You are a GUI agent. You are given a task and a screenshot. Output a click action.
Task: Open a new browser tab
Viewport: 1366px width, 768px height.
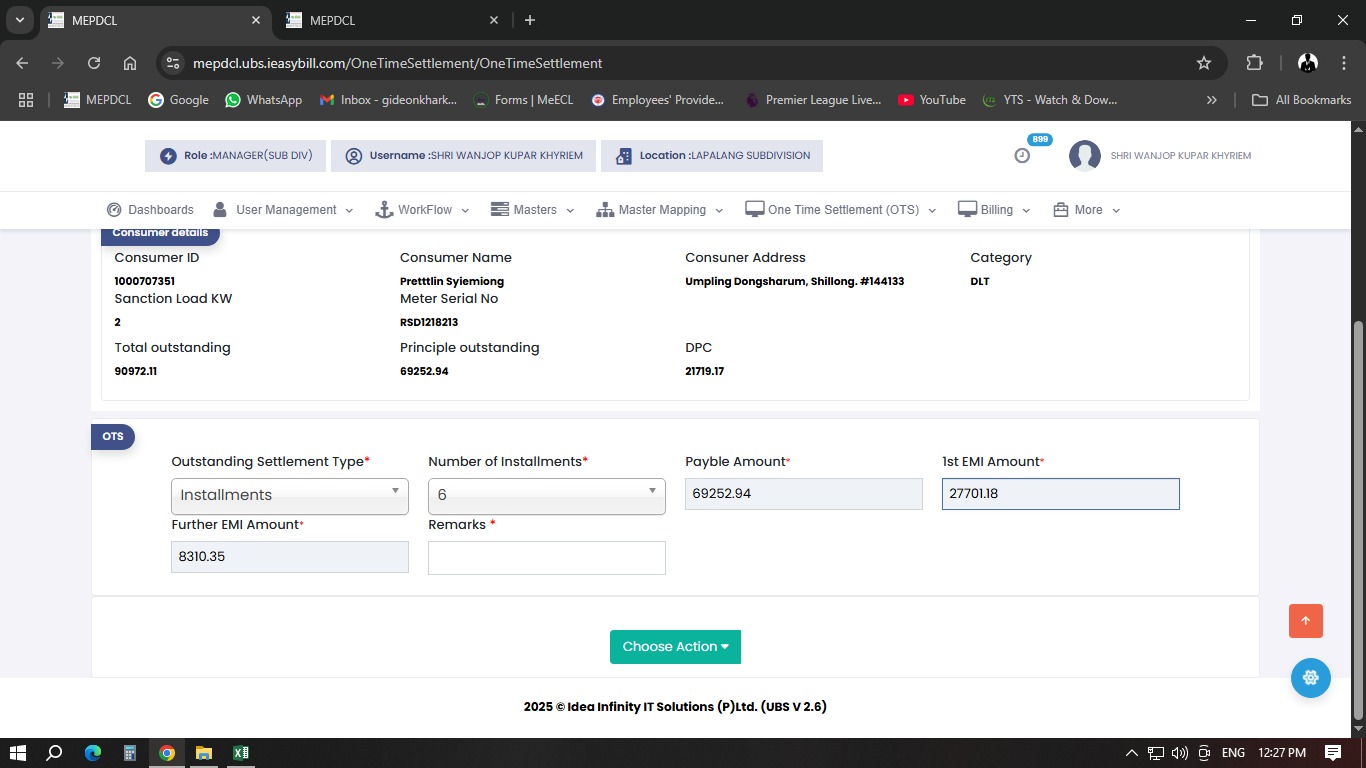pyautogui.click(x=530, y=20)
